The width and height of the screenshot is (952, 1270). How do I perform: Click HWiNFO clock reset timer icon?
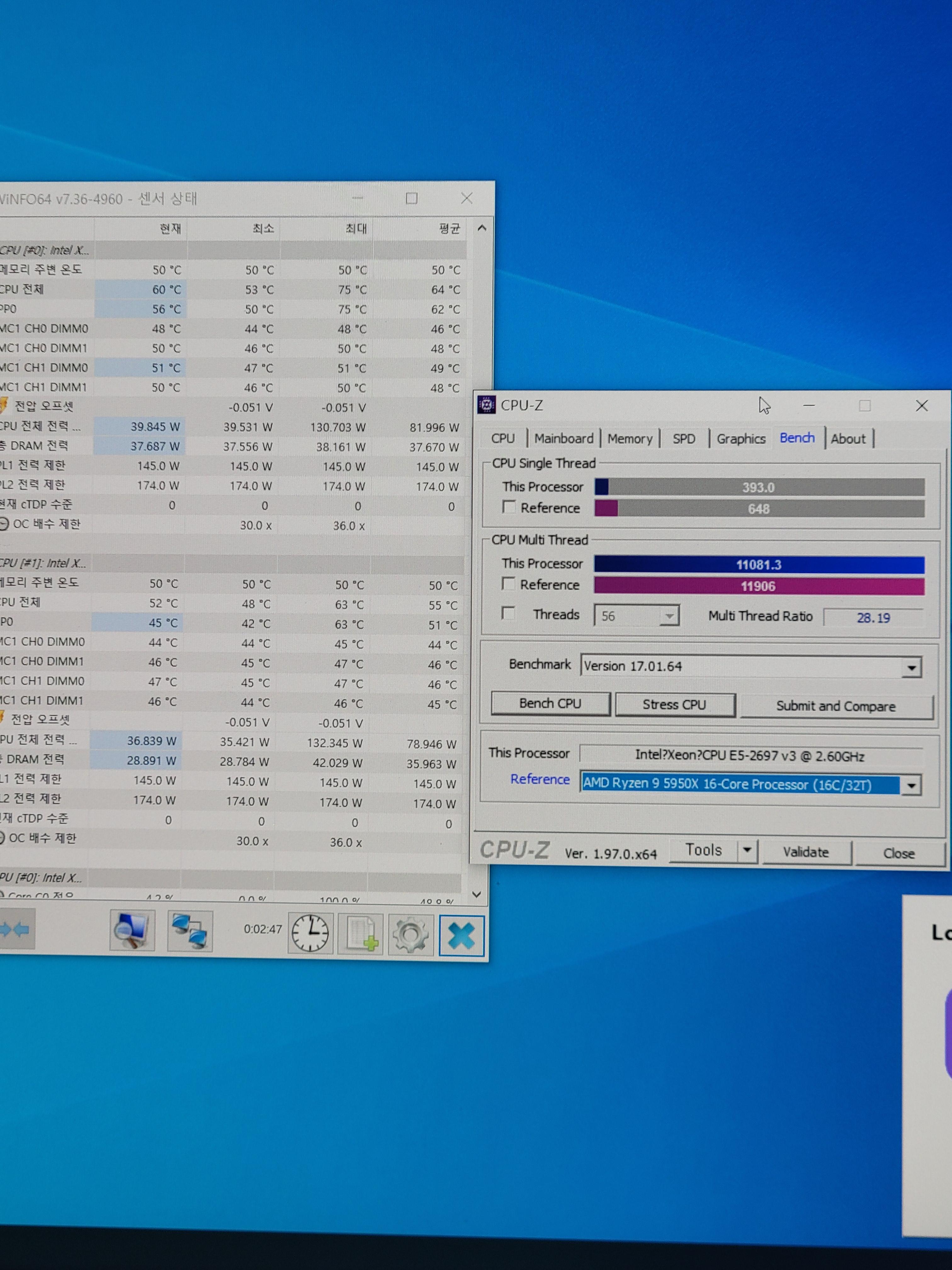pyautogui.click(x=310, y=933)
